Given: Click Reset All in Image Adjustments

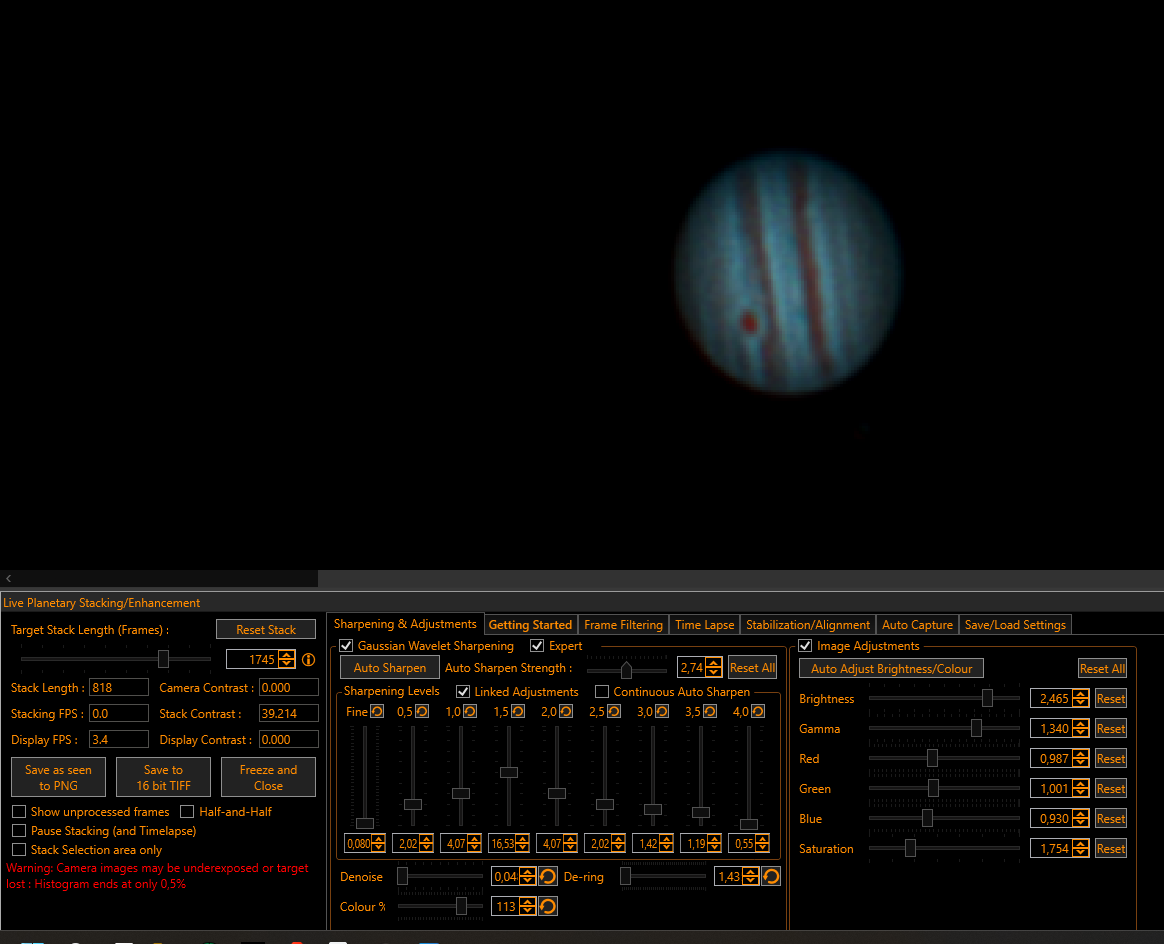Looking at the screenshot, I should 1102,669.
